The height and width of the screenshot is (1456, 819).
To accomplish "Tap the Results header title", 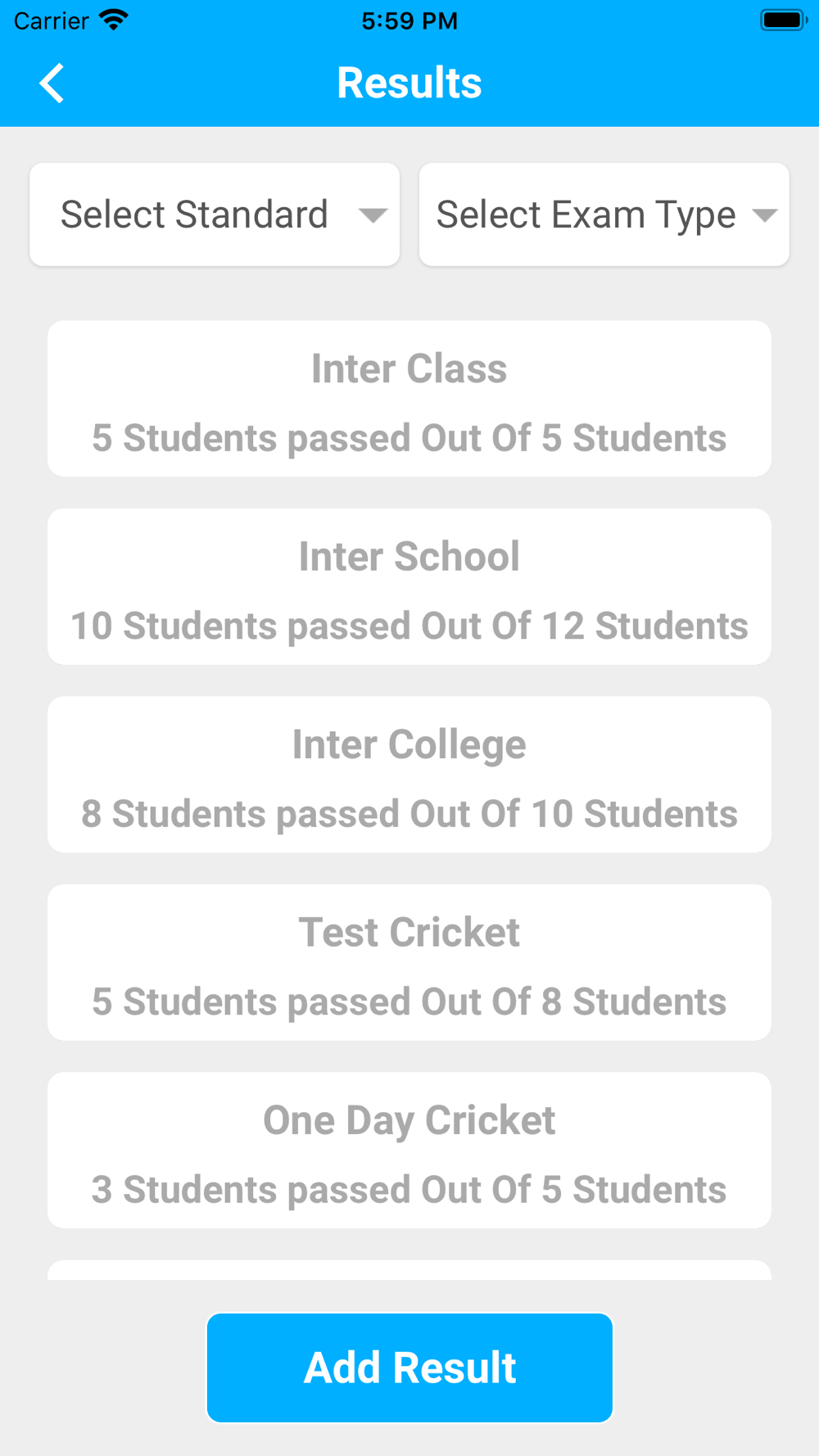I will pyautogui.click(x=409, y=83).
